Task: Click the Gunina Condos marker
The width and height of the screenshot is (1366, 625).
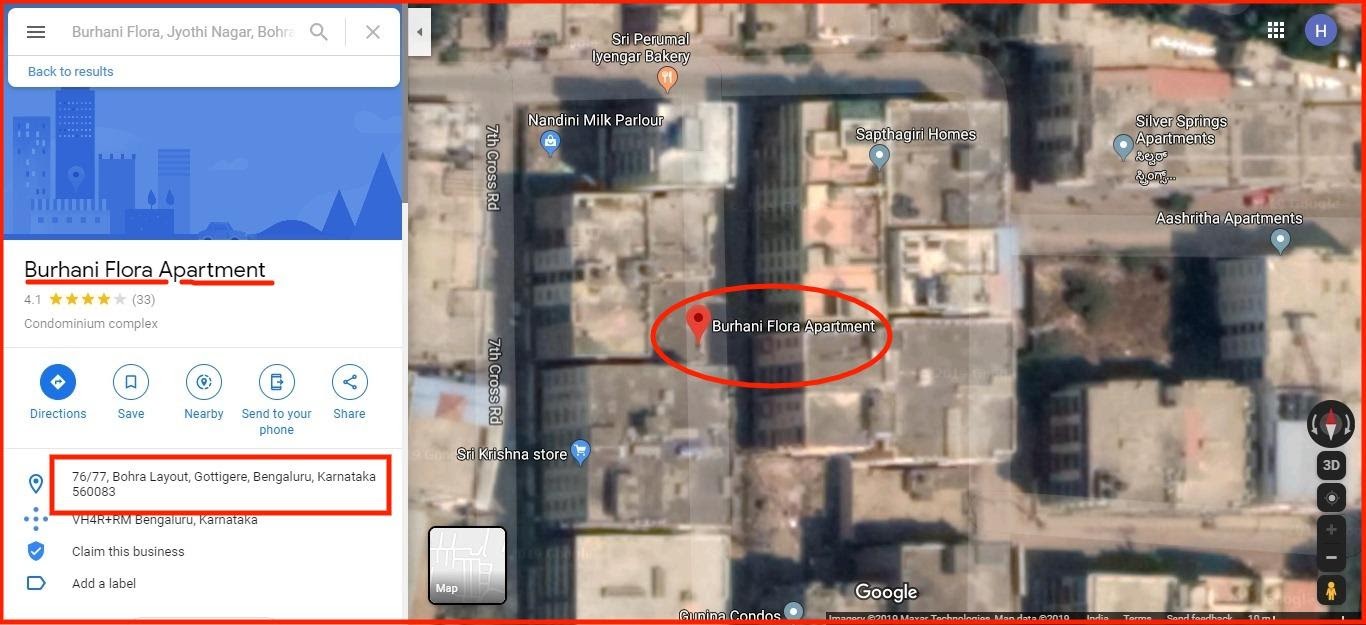Action: tap(793, 610)
